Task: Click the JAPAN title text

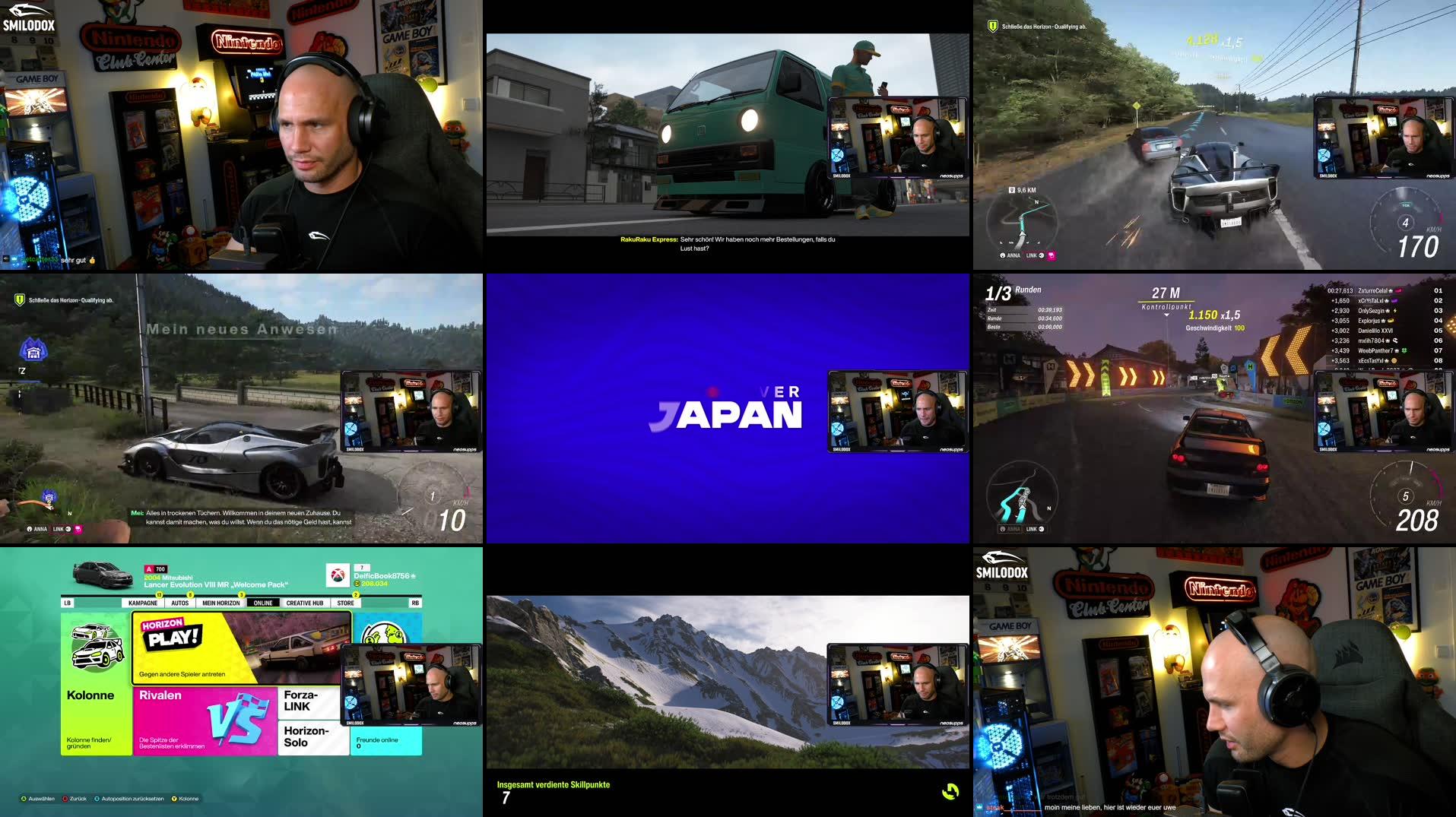Action: click(726, 416)
